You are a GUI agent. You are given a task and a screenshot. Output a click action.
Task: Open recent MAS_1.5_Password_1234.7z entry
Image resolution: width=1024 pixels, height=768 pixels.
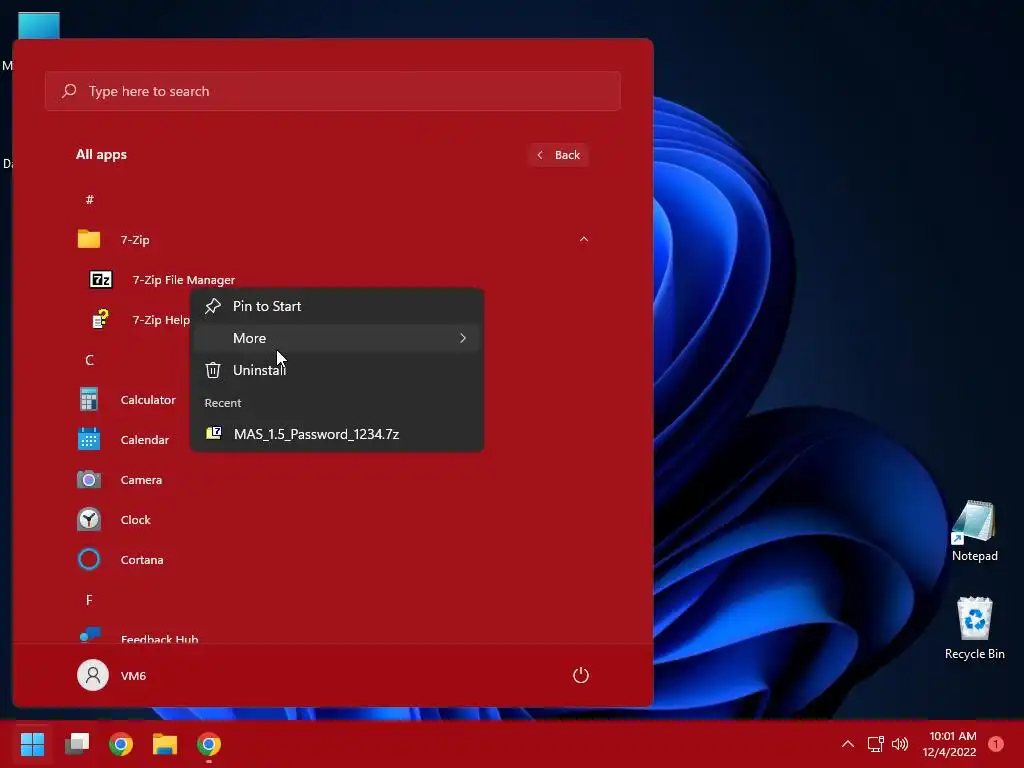(x=337, y=434)
